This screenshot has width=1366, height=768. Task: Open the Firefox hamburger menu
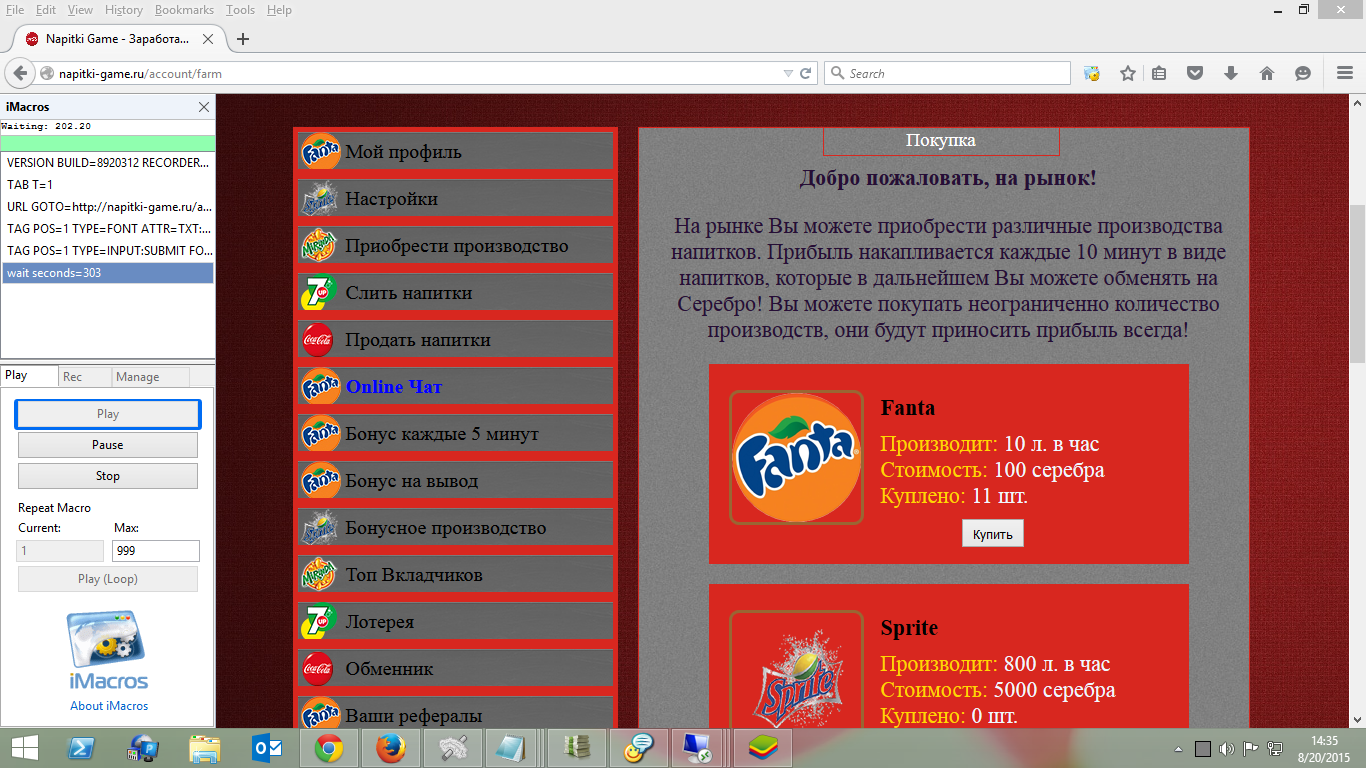pos(1345,73)
